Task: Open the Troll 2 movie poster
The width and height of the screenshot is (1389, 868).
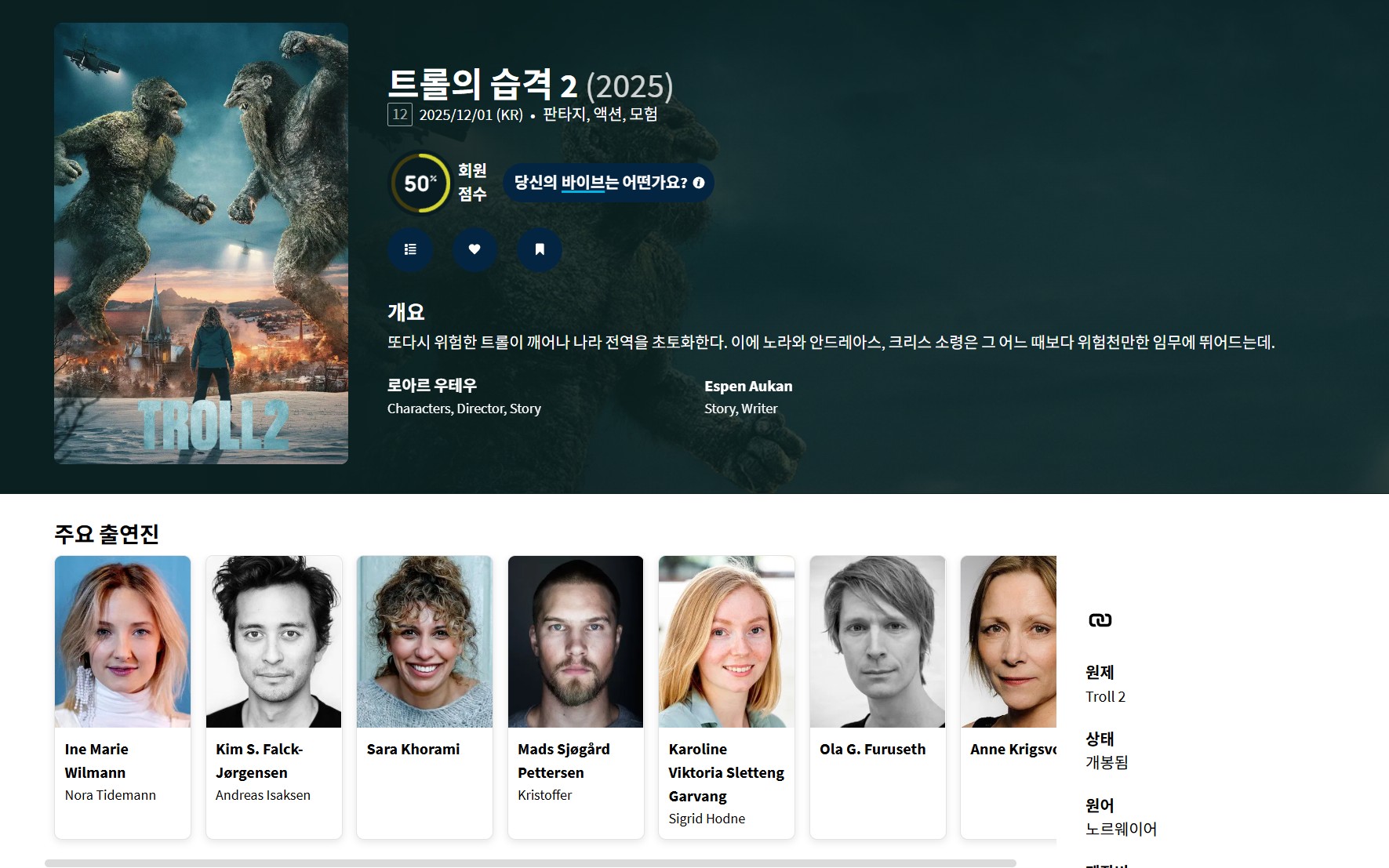Action: [201, 243]
